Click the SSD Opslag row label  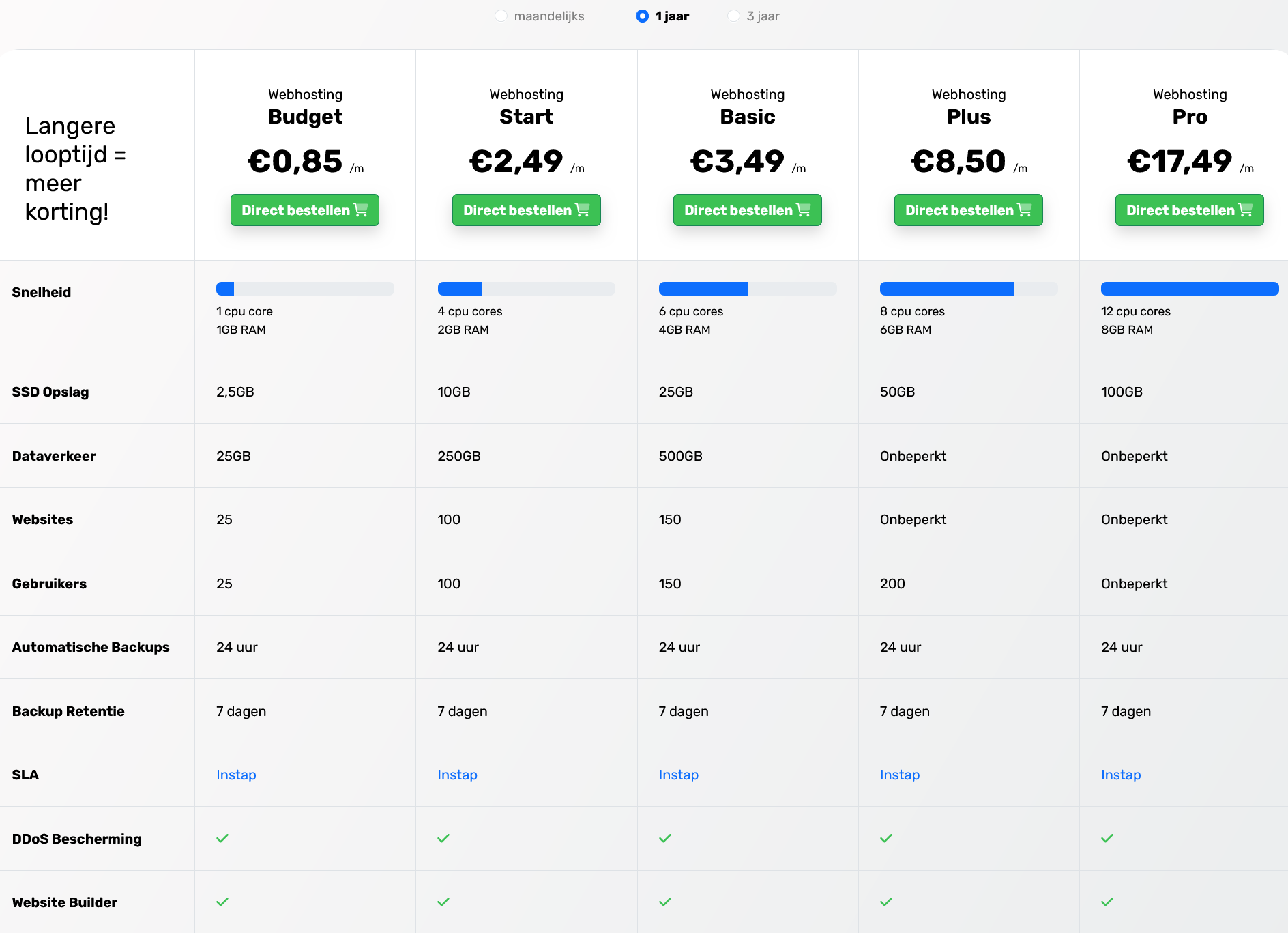coord(50,392)
